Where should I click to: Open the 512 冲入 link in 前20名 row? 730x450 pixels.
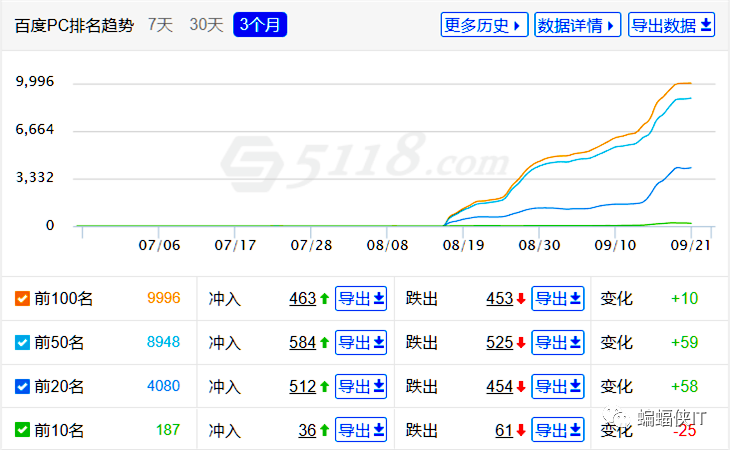[303, 386]
